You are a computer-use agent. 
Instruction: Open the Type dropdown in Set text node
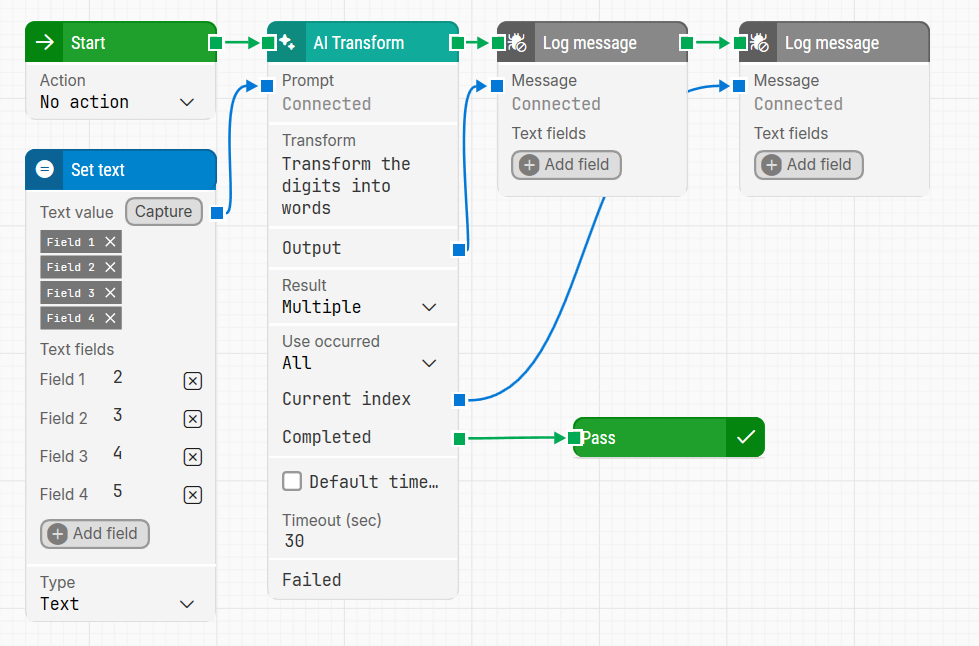tap(117, 604)
